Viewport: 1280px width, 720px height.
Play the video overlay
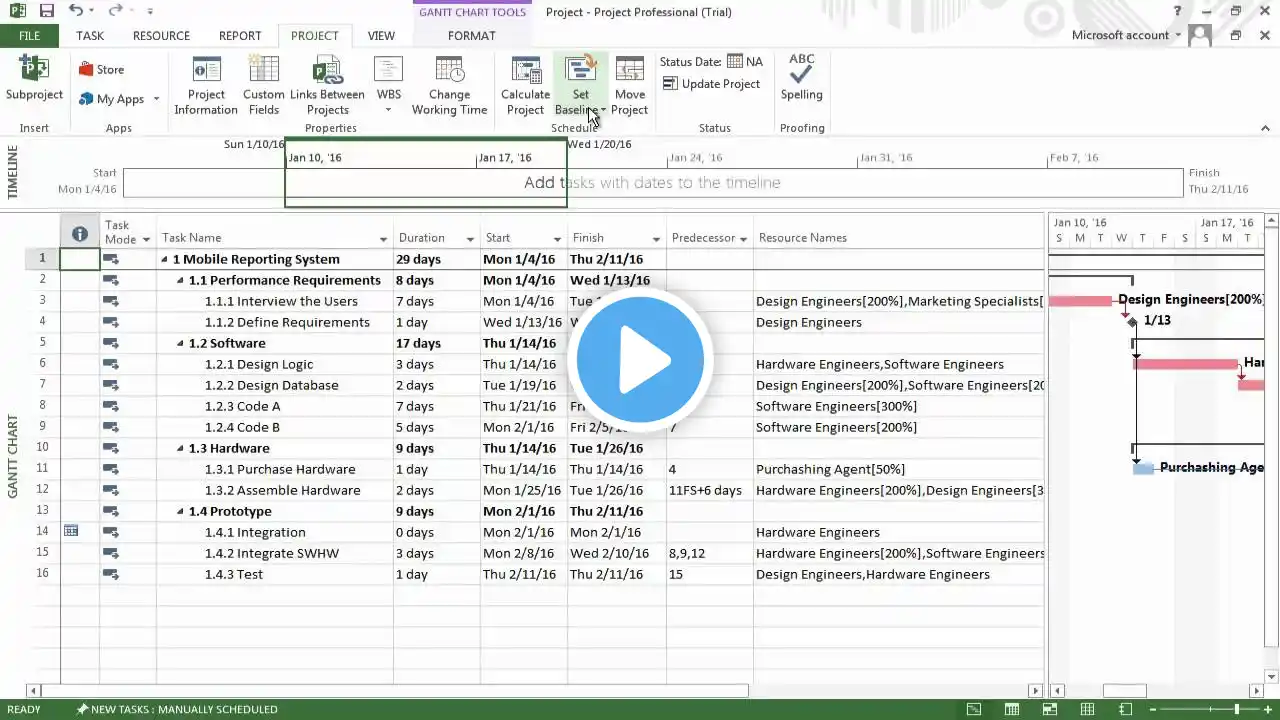pos(640,360)
